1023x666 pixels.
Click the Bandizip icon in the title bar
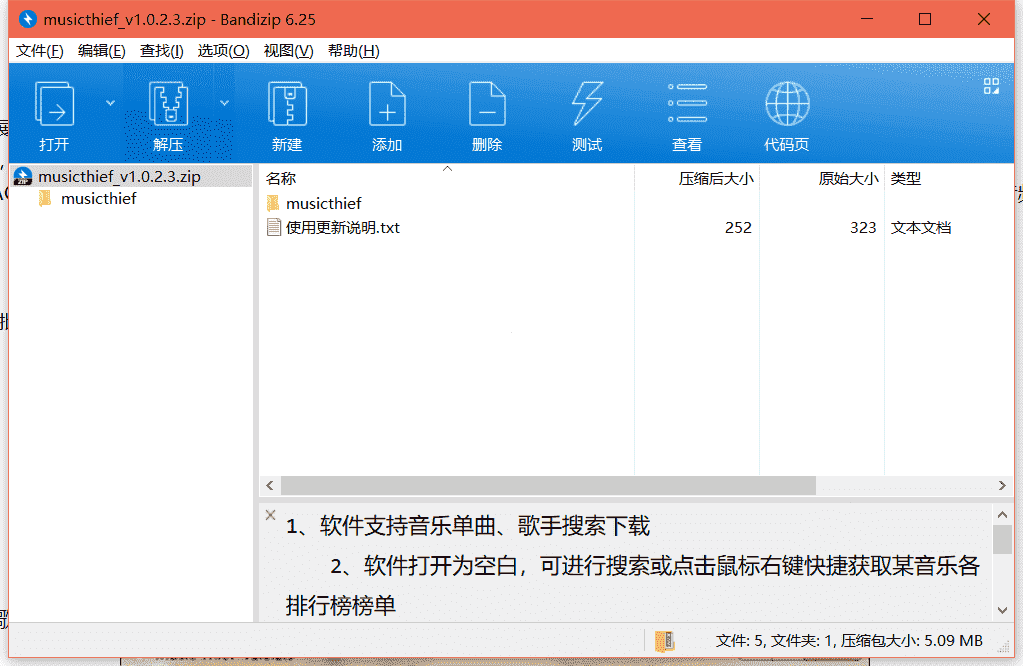[x=28, y=20]
